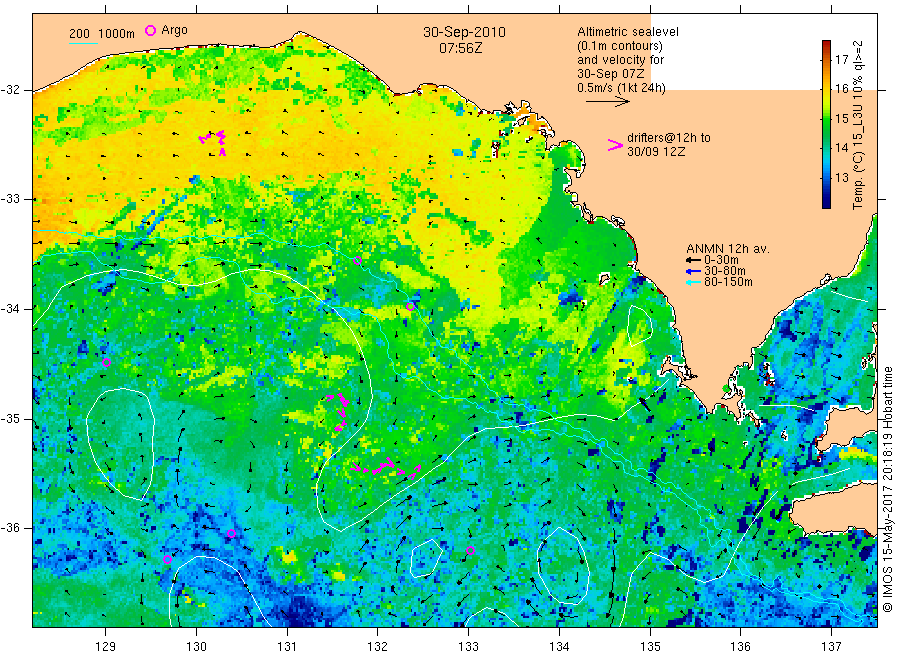Click the Argo float marker near 131.8, -33.5

[358, 260]
